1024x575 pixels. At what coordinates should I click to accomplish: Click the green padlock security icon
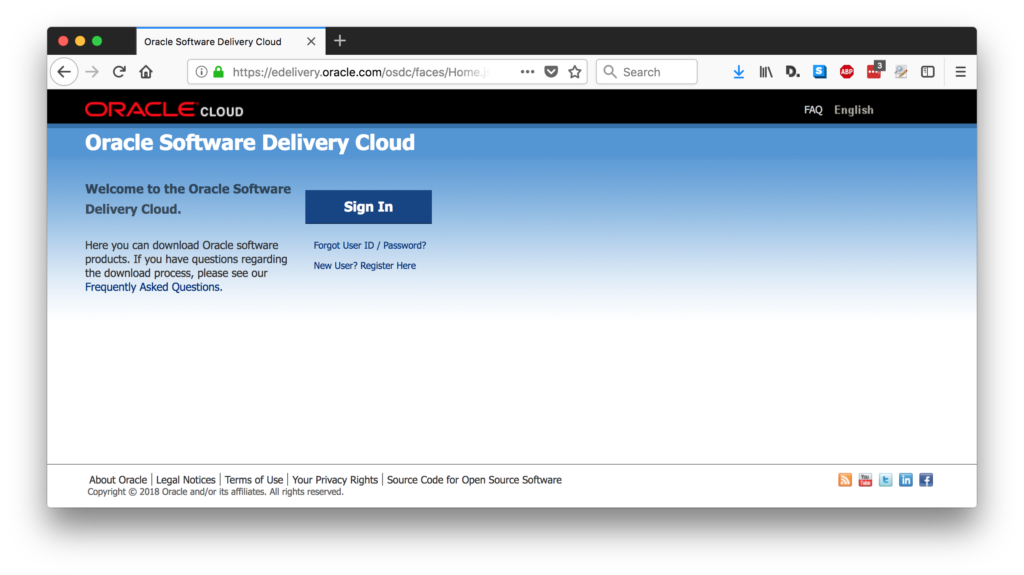point(219,72)
